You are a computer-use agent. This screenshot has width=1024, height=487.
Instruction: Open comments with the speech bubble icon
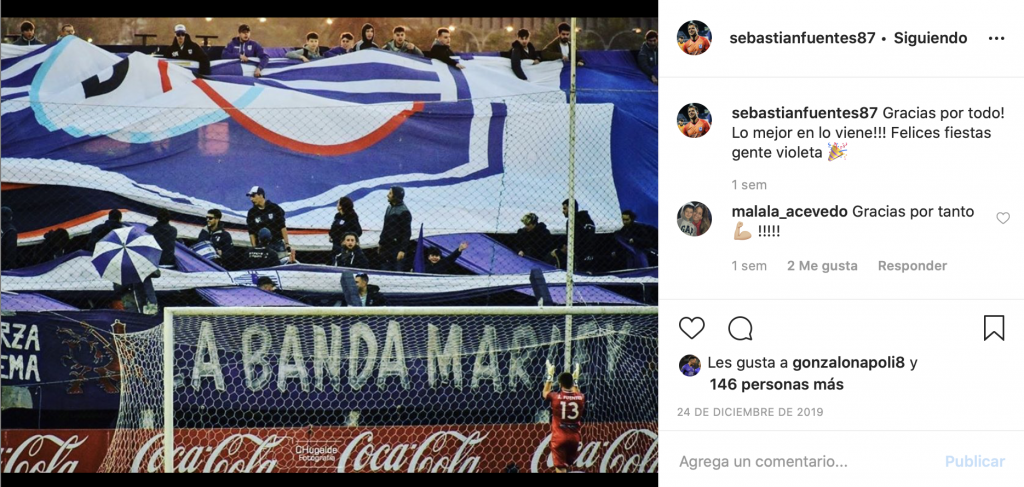click(740, 328)
